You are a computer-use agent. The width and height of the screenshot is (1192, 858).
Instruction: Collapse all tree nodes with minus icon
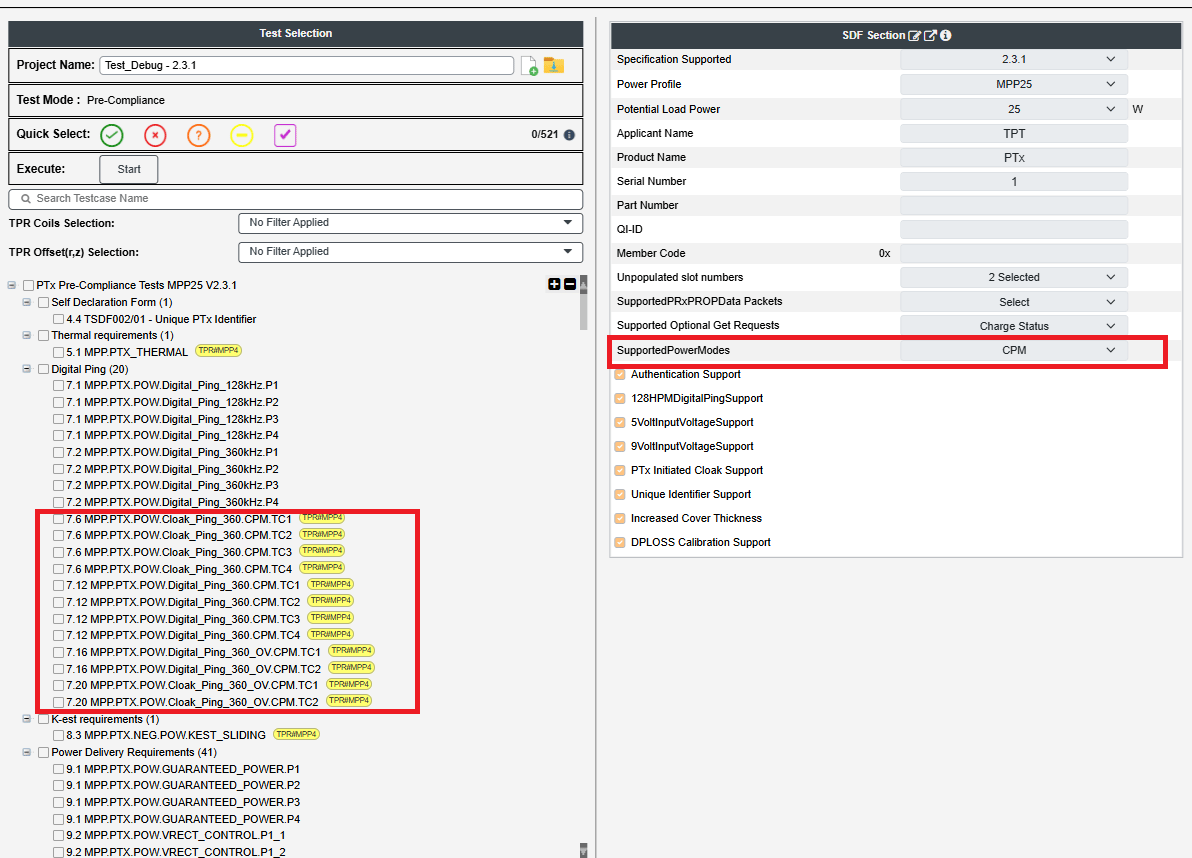point(569,284)
